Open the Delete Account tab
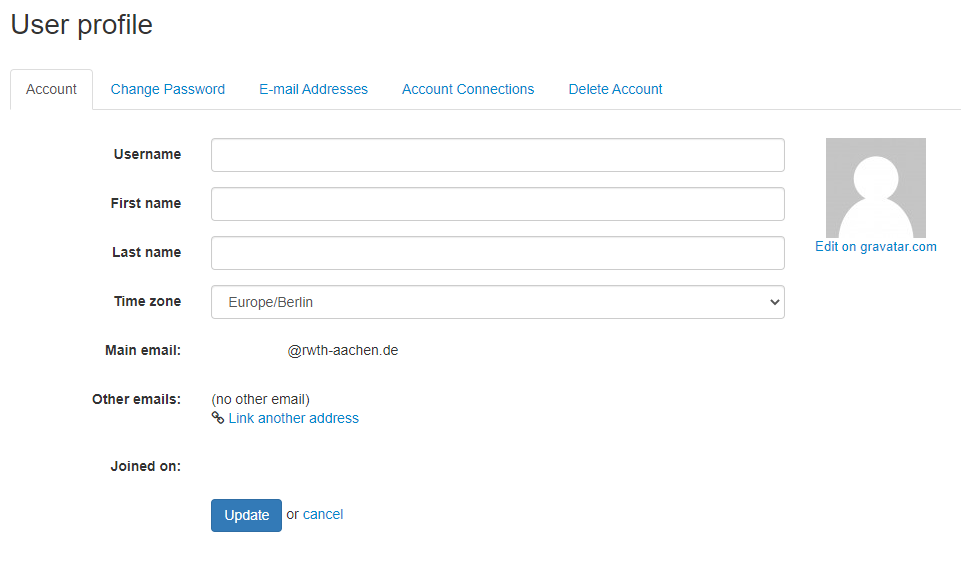This screenshot has width=961, height=564. click(x=615, y=89)
